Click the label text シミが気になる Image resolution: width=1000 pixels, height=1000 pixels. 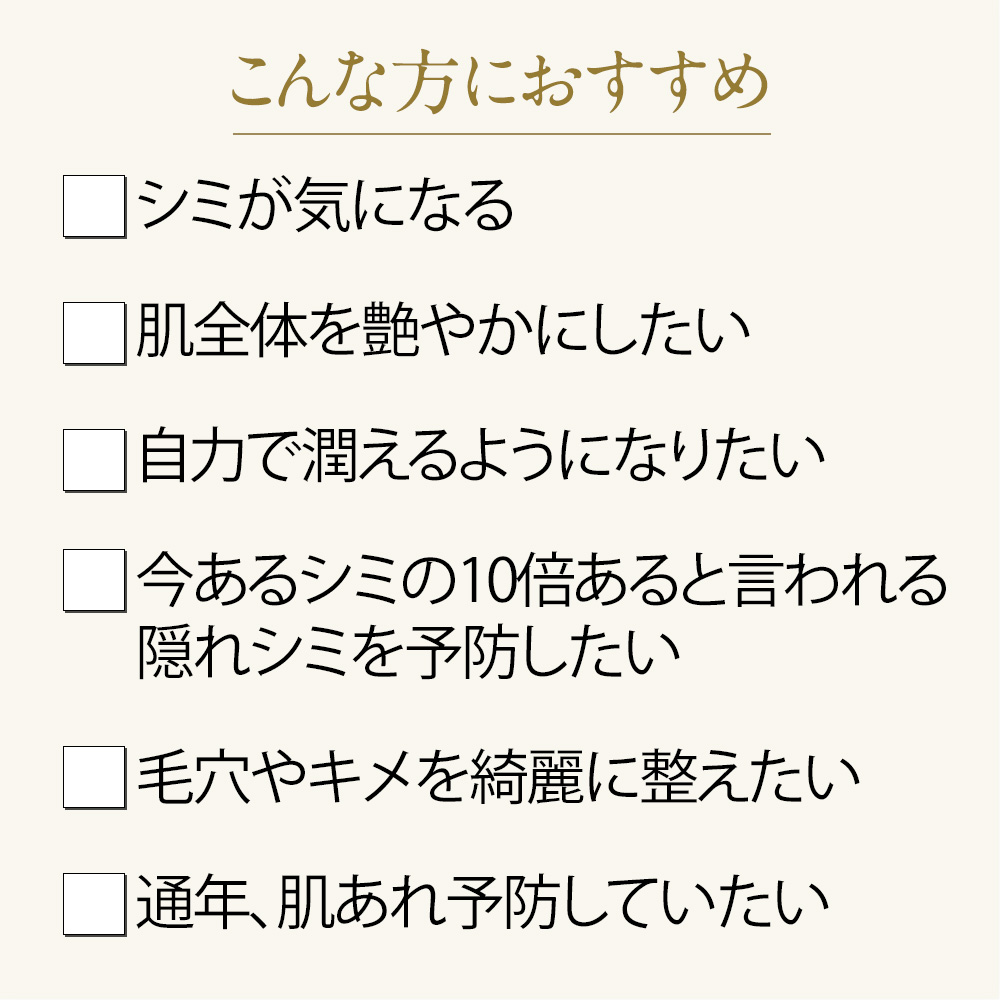(325, 205)
